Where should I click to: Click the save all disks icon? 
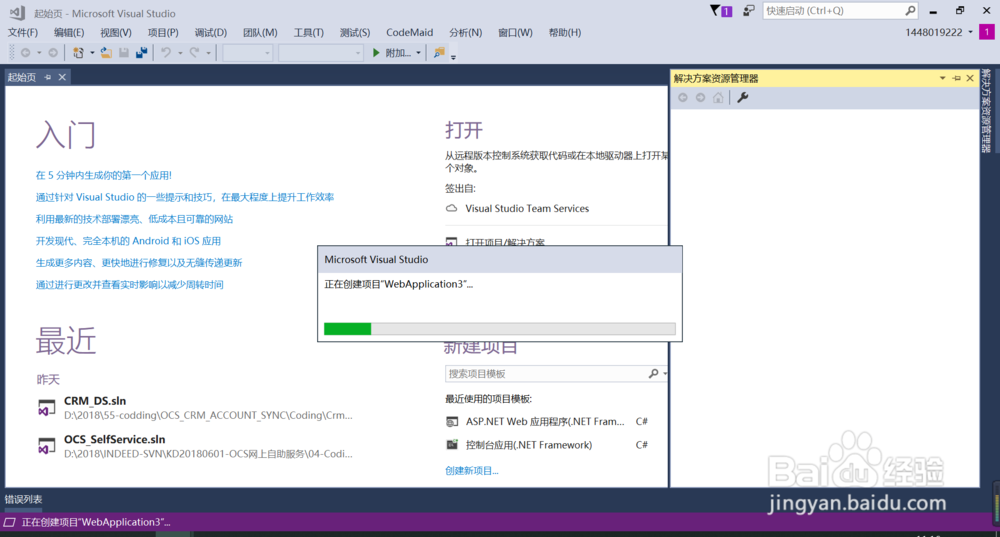[x=142, y=53]
